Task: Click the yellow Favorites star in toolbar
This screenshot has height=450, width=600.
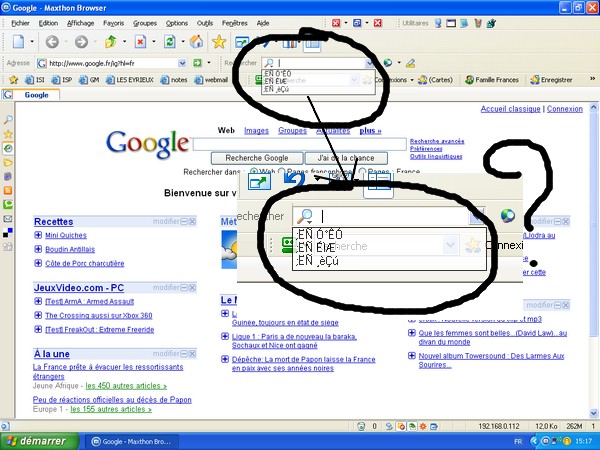Action: click(x=219, y=41)
